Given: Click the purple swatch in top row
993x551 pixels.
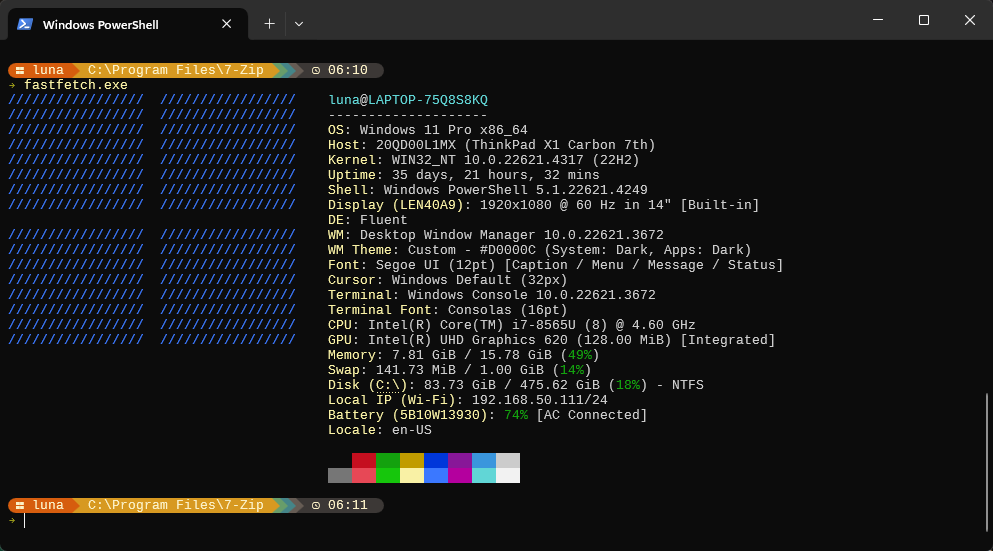Looking at the screenshot, I should pos(460,460).
